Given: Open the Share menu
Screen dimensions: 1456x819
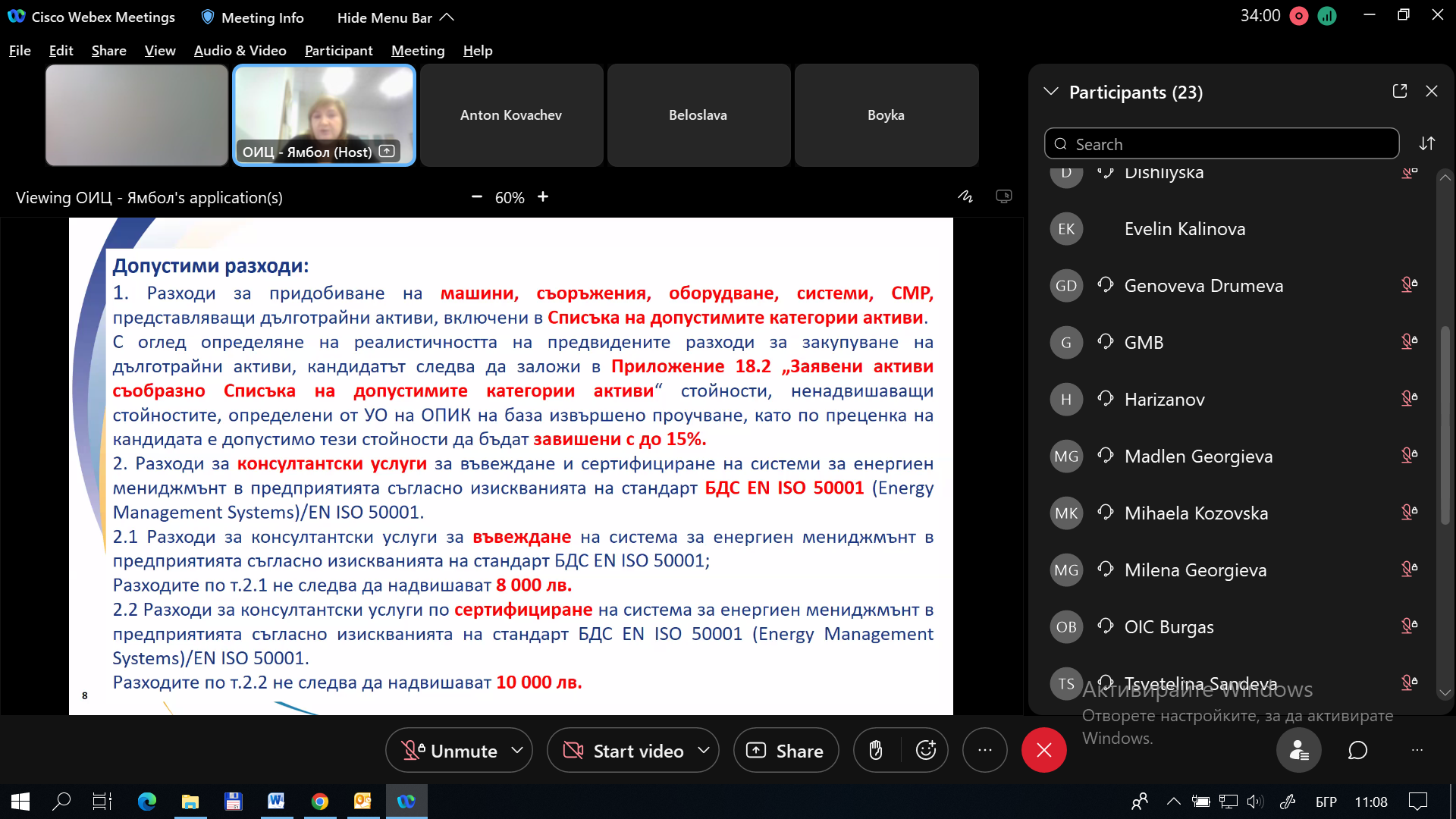Looking at the screenshot, I should [x=108, y=50].
